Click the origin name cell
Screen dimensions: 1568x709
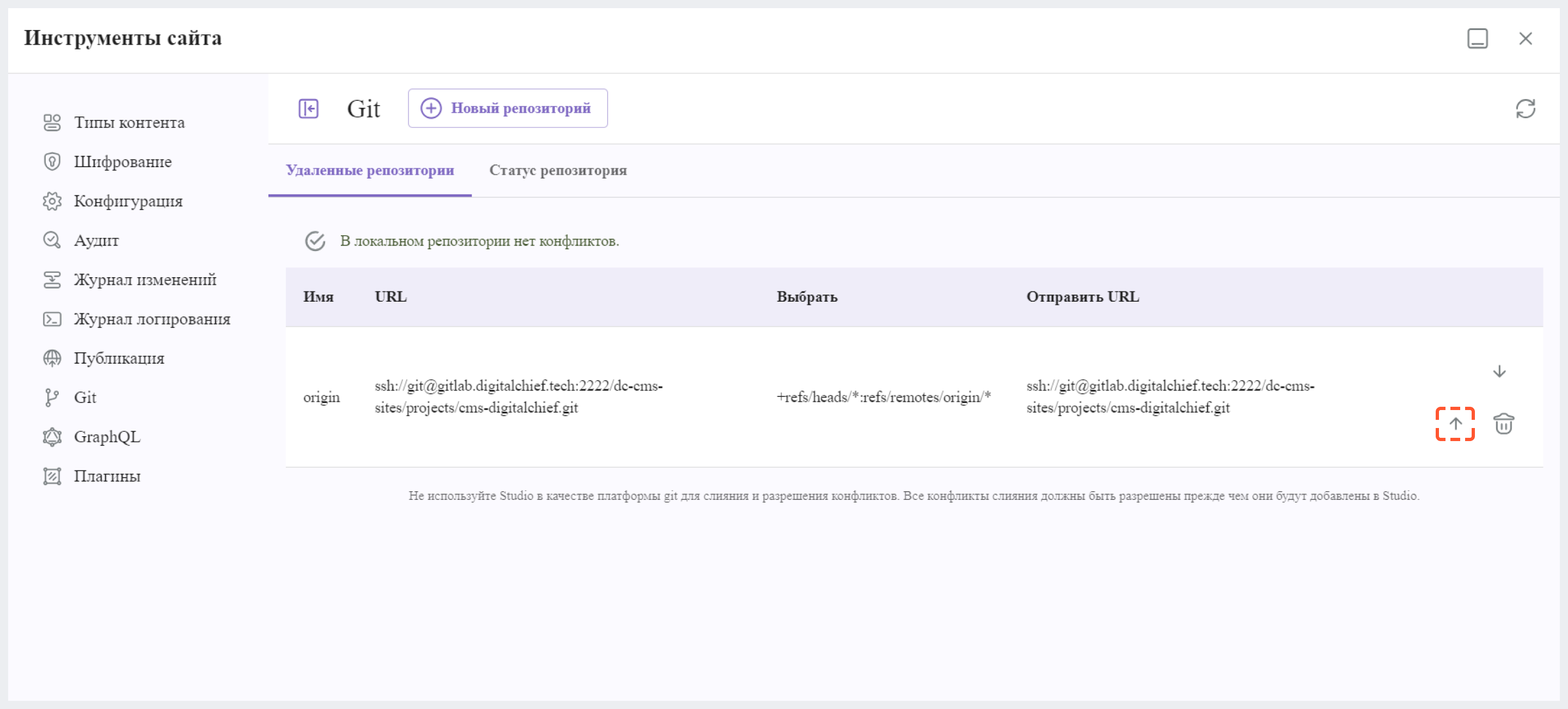[321, 398]
